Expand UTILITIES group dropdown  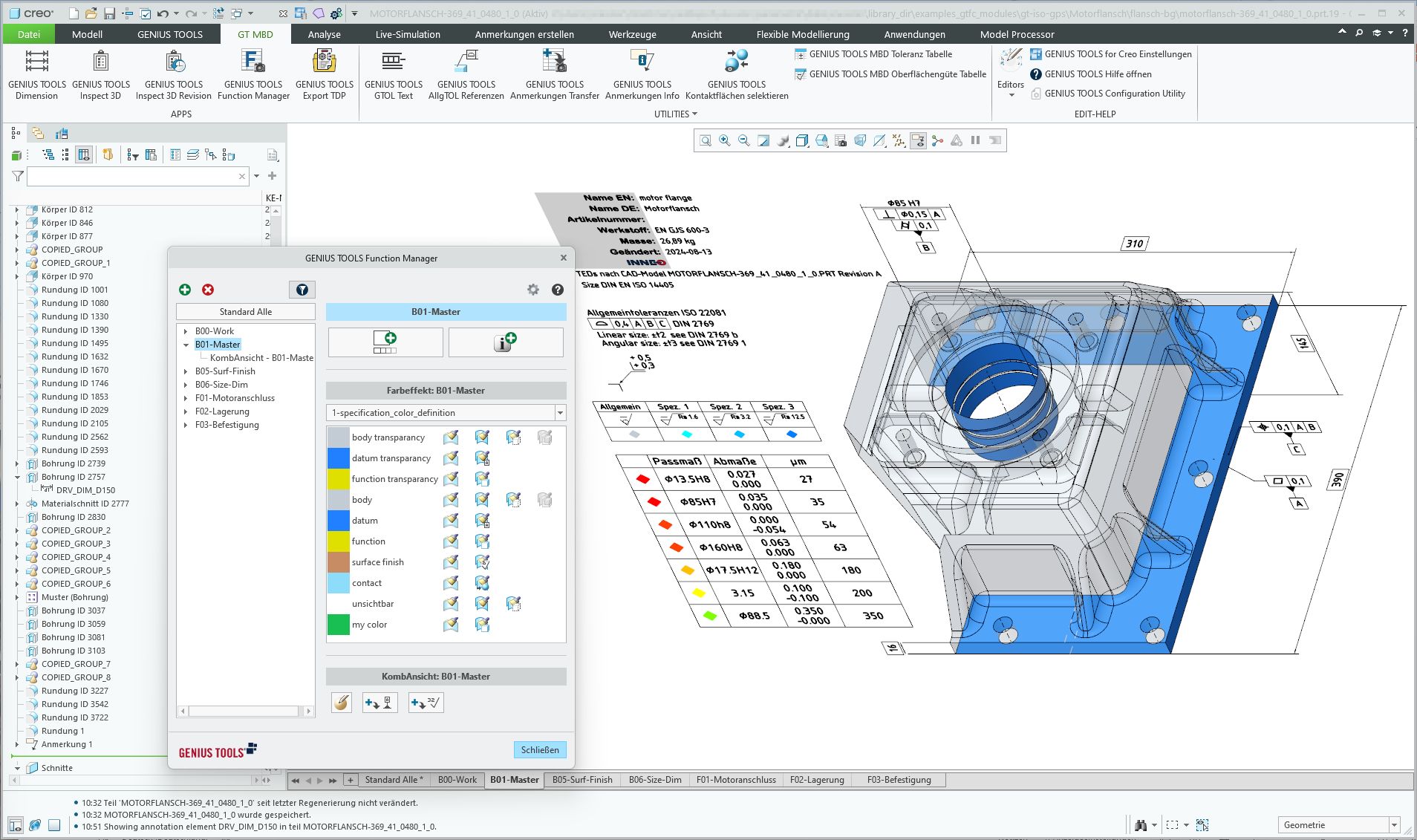pos(676,114)
